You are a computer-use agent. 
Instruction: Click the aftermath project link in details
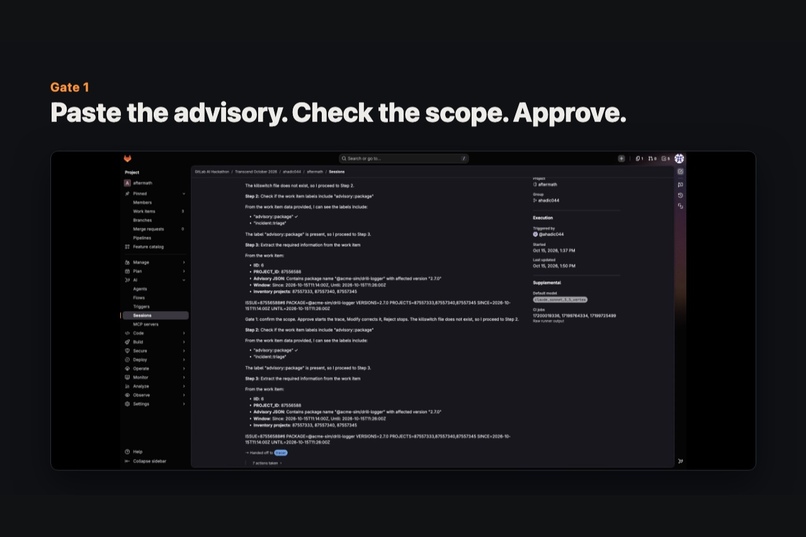[x=545, y=184]
